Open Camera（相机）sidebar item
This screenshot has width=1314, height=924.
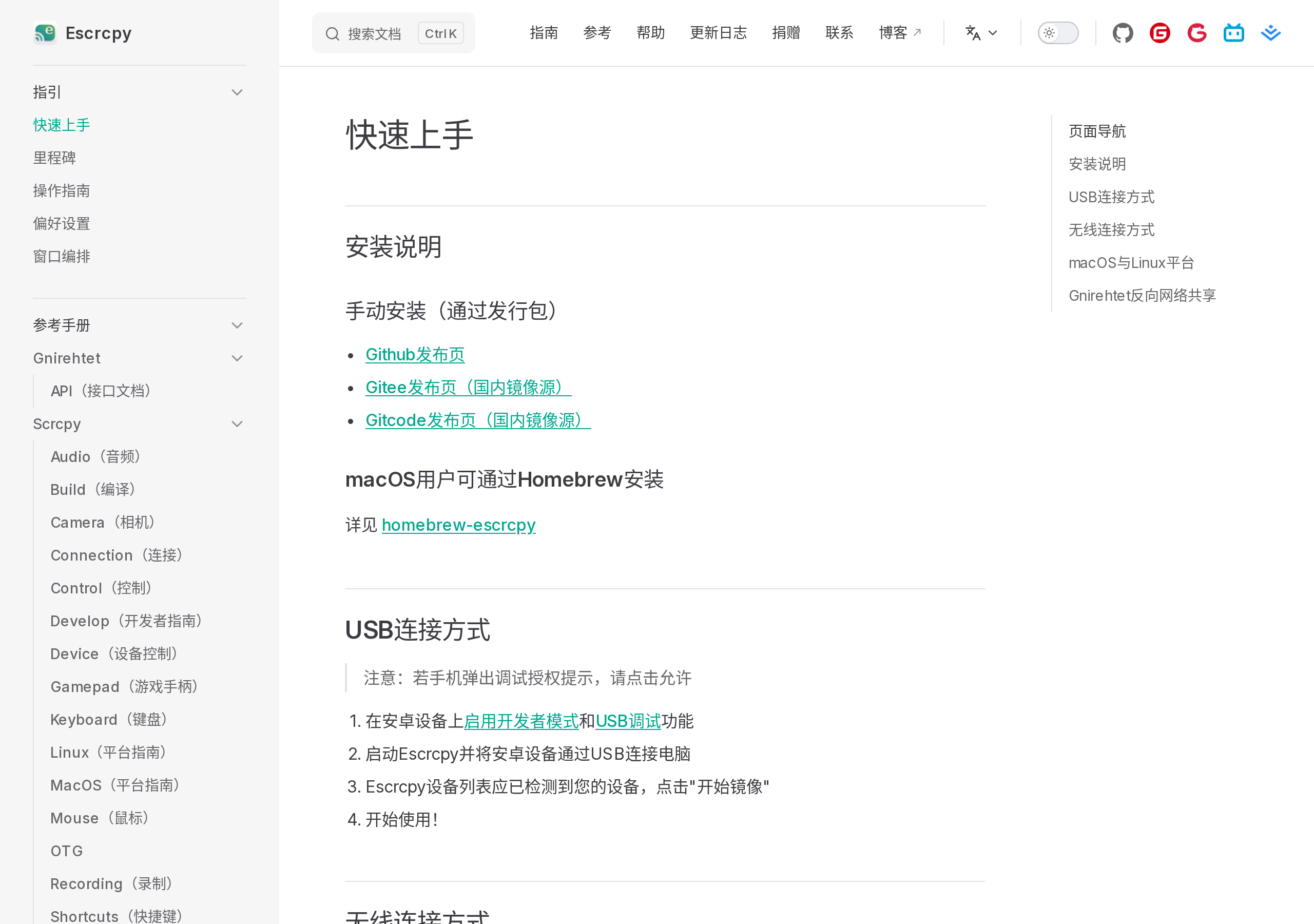tap(103, 523)
